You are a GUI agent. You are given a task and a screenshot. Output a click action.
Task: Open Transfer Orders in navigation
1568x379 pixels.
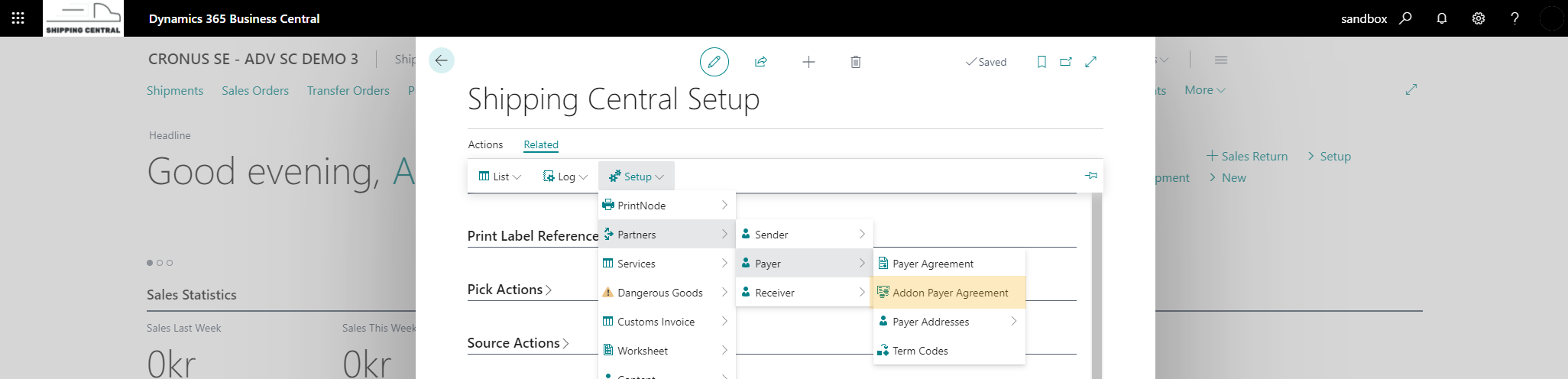[x=348, y=90]
